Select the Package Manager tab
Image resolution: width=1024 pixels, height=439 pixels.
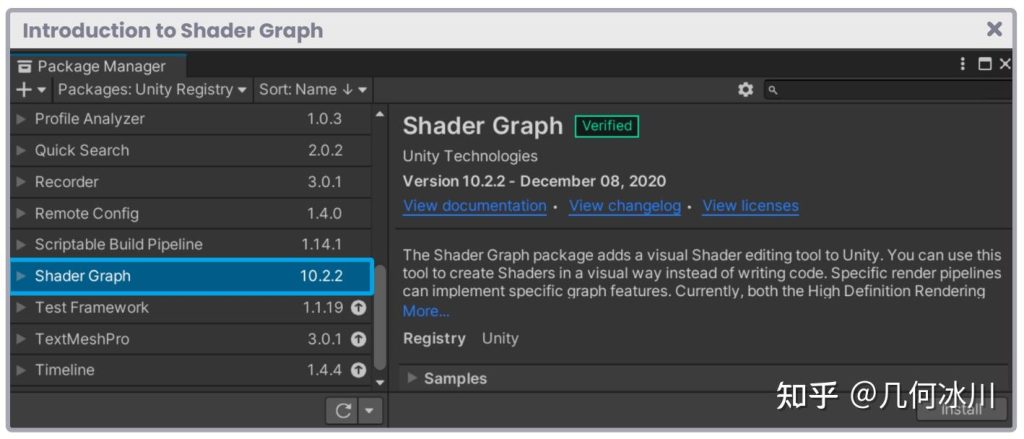click(x=98, y=66)
